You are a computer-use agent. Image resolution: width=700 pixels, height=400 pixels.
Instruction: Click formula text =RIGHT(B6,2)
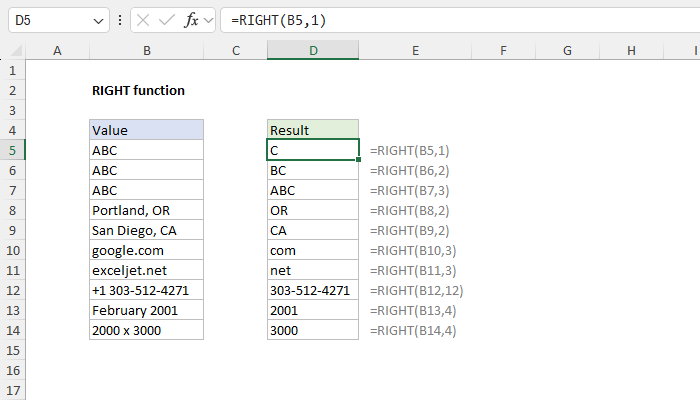409,171
